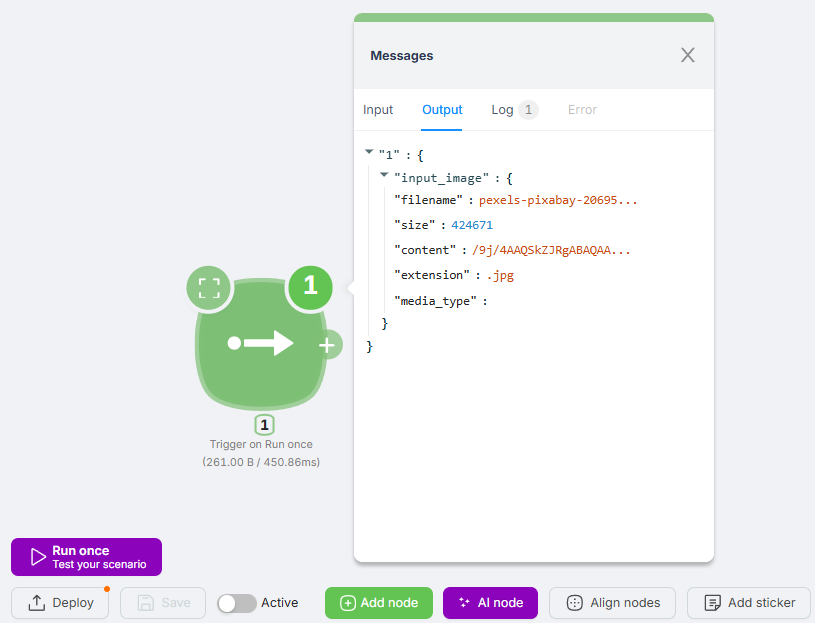Collapse the "1" root object
The image size is (815, 623).
coord(369,152)
